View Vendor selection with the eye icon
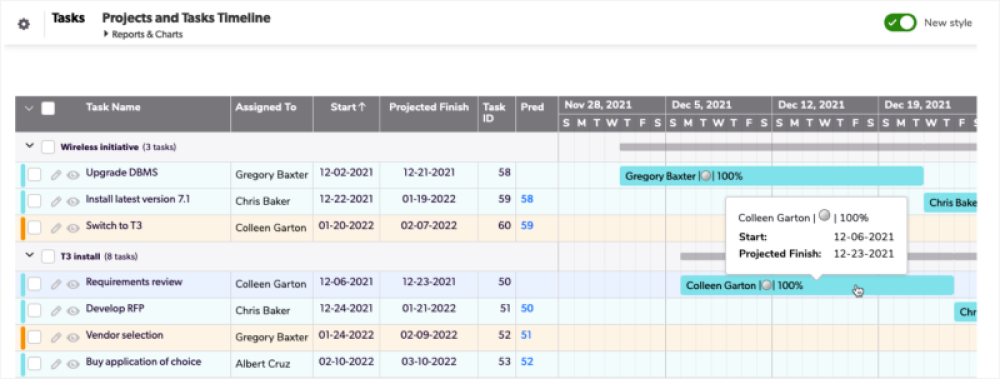 [73, 337]
